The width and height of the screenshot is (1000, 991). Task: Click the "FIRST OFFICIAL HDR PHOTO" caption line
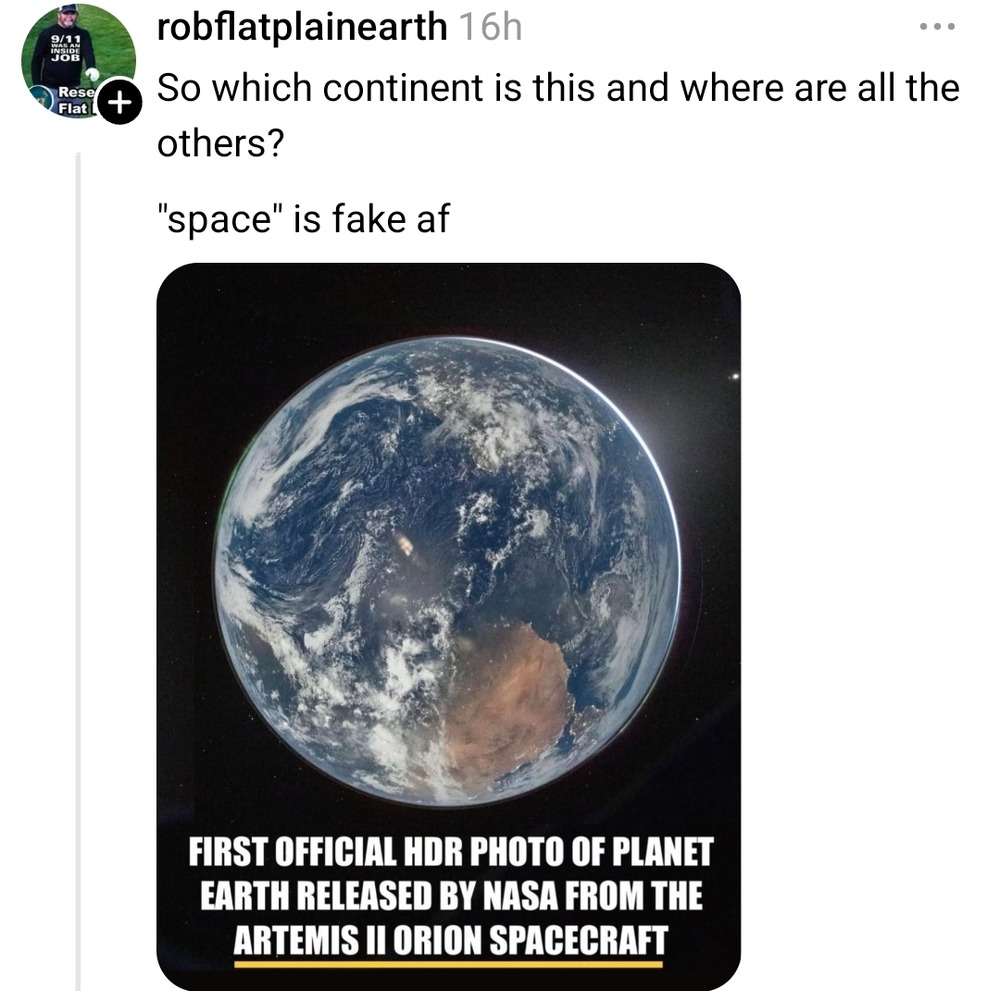pos(449,853)
